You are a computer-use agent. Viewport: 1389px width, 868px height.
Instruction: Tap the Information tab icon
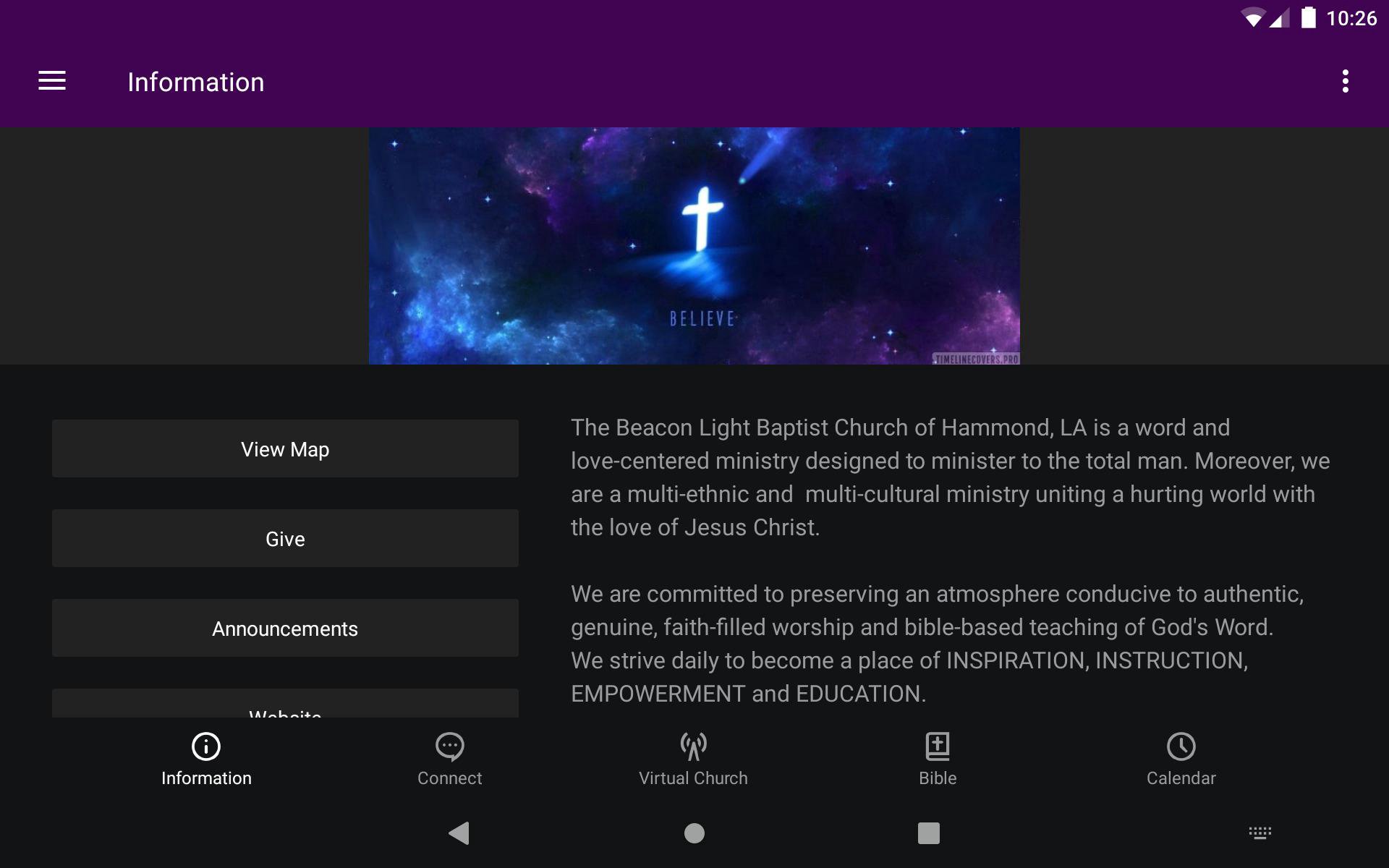[206, 746]
